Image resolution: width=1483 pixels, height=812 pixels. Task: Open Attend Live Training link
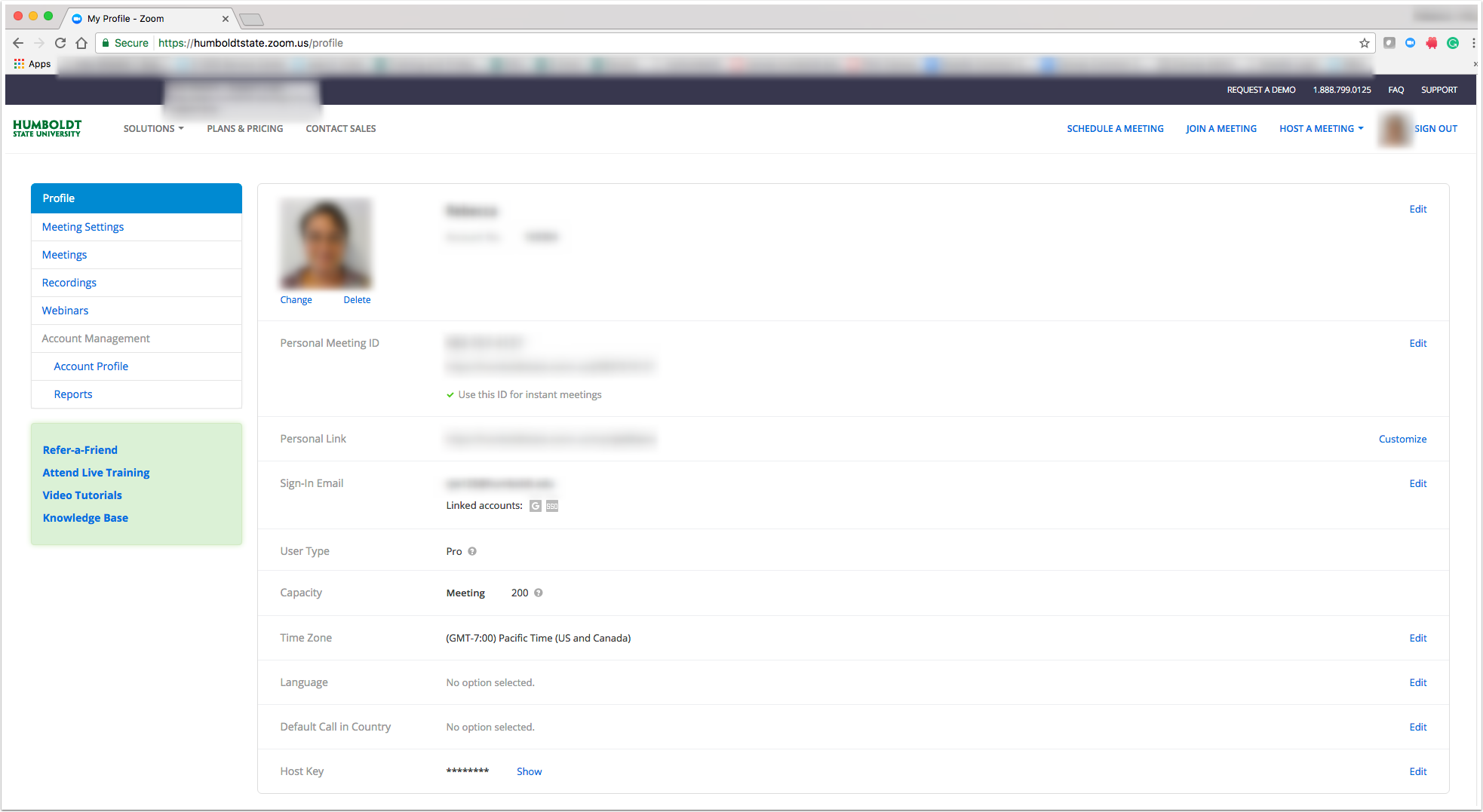tap(96, 473)
